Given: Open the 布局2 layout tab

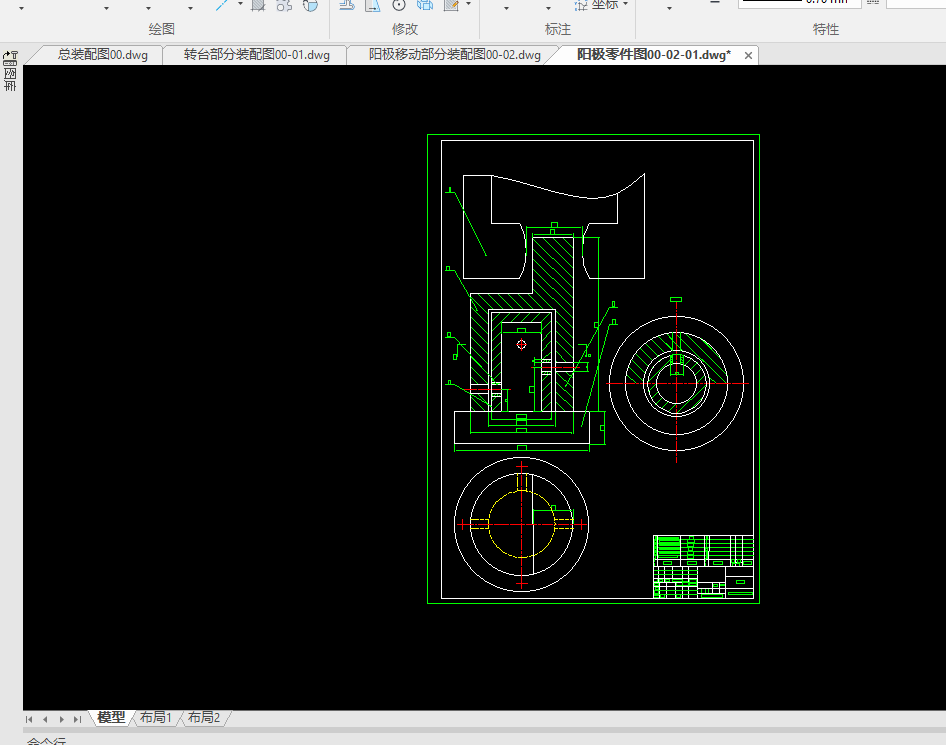Looking at the screenshot, I should point(204,717).
